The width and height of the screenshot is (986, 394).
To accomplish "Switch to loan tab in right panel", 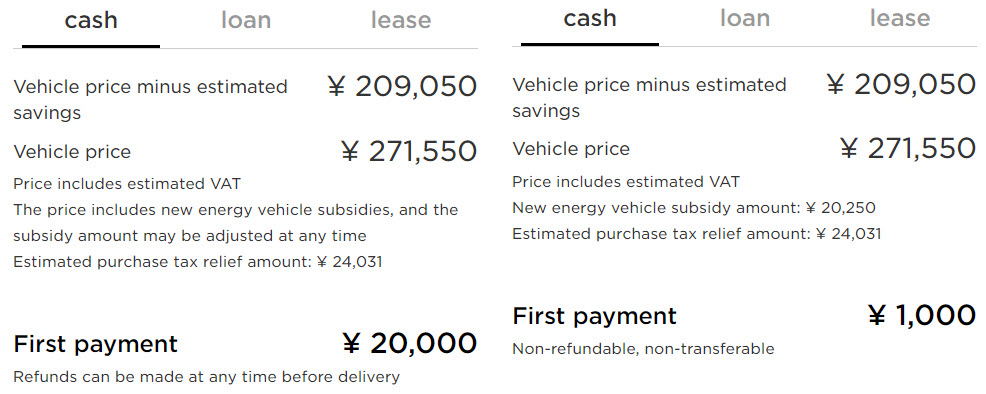I will point(745,18).
